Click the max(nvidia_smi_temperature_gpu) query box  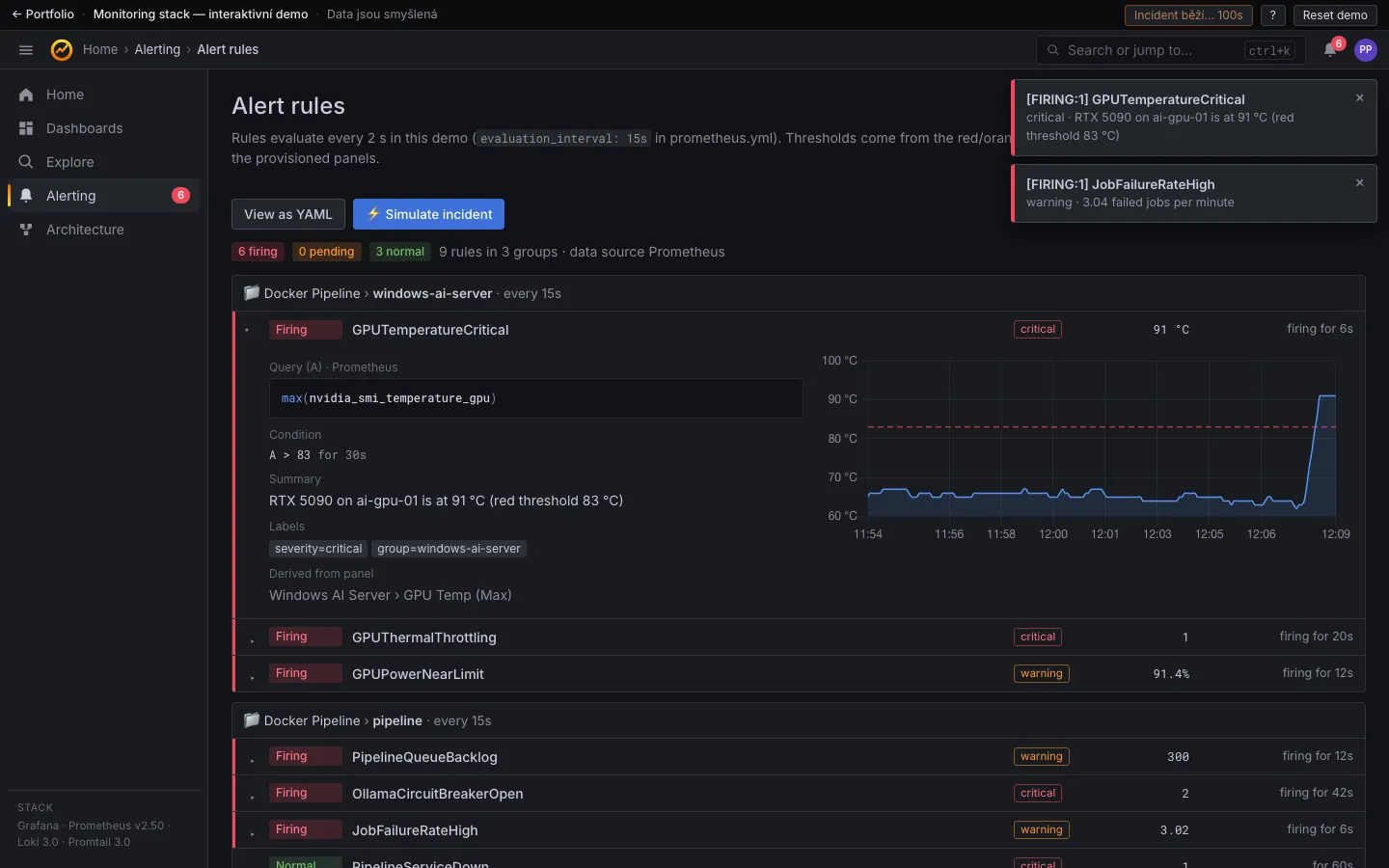(x=535, y=398)
